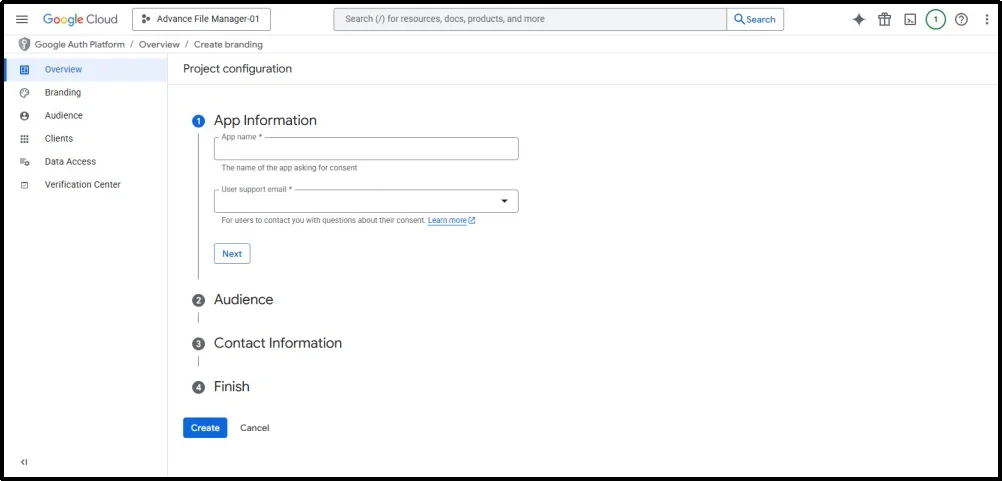The image size is (1002, 481).
Task: Click the Create branding breadcrumb text
Action: (228, 45)
